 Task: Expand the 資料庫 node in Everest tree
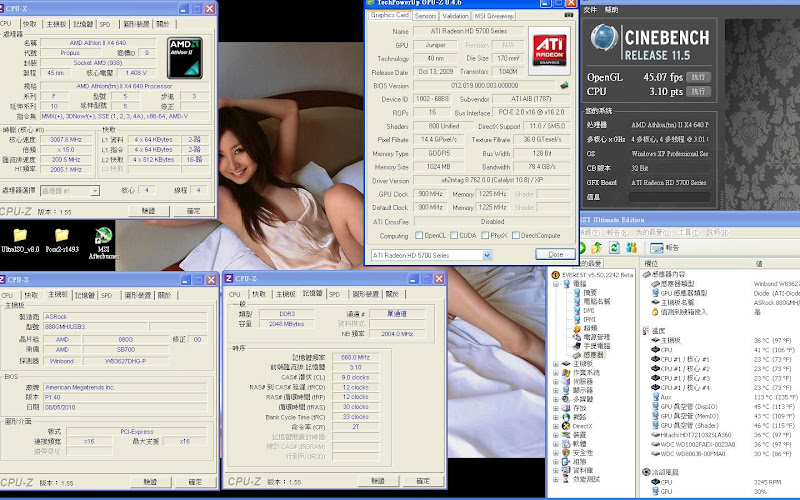coord(556,470)
